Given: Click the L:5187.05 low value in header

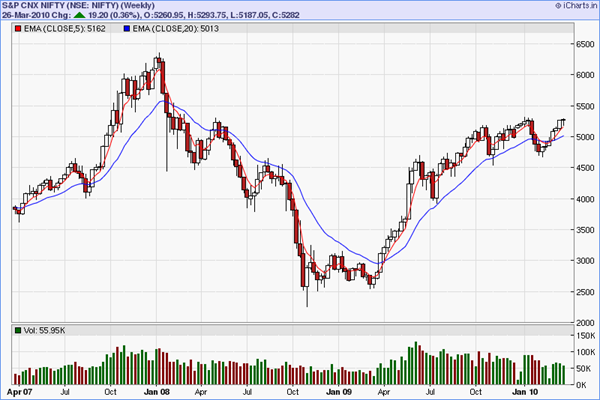Looking at the screenshot, I should (250, 15).
